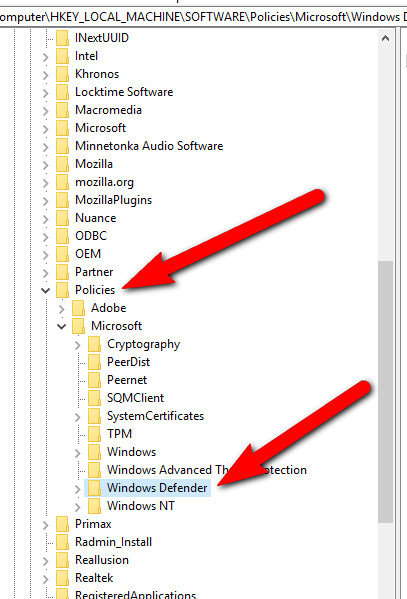Click the scroll up arrow in tree pane
Viewport: 407px width, 599px height.
pos(386,38)
